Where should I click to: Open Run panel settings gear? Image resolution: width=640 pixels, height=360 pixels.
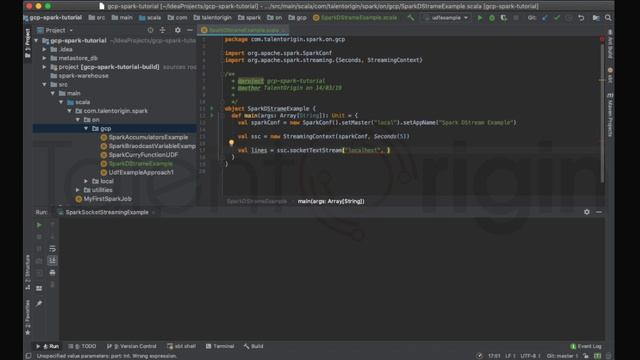point(587,212)
